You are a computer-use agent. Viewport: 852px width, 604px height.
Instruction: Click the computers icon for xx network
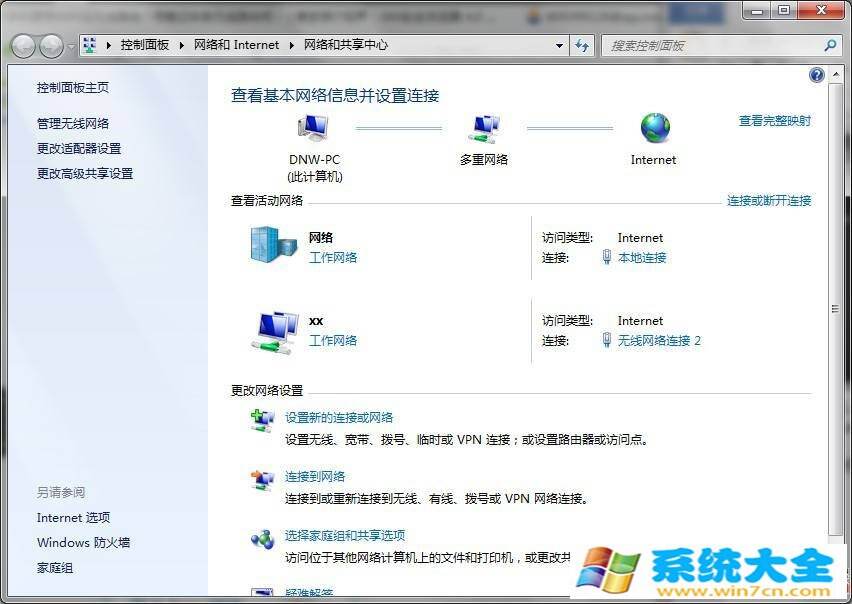[x=275, y=331]
